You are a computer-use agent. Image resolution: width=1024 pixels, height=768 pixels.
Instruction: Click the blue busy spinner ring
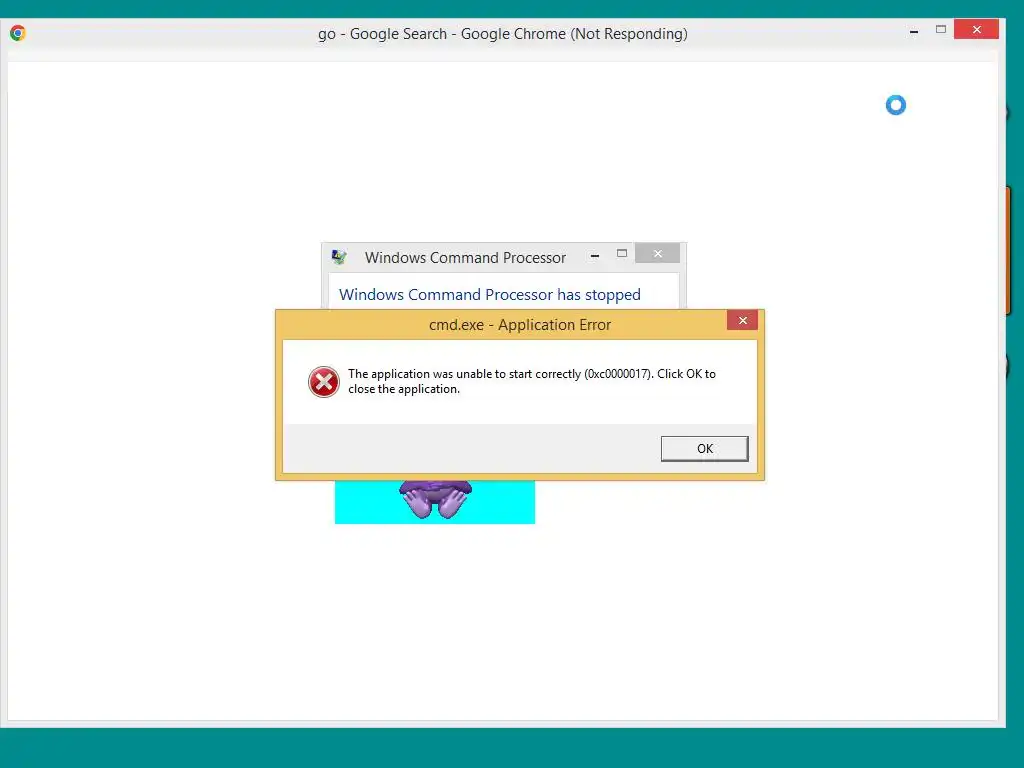coord(895,105)
